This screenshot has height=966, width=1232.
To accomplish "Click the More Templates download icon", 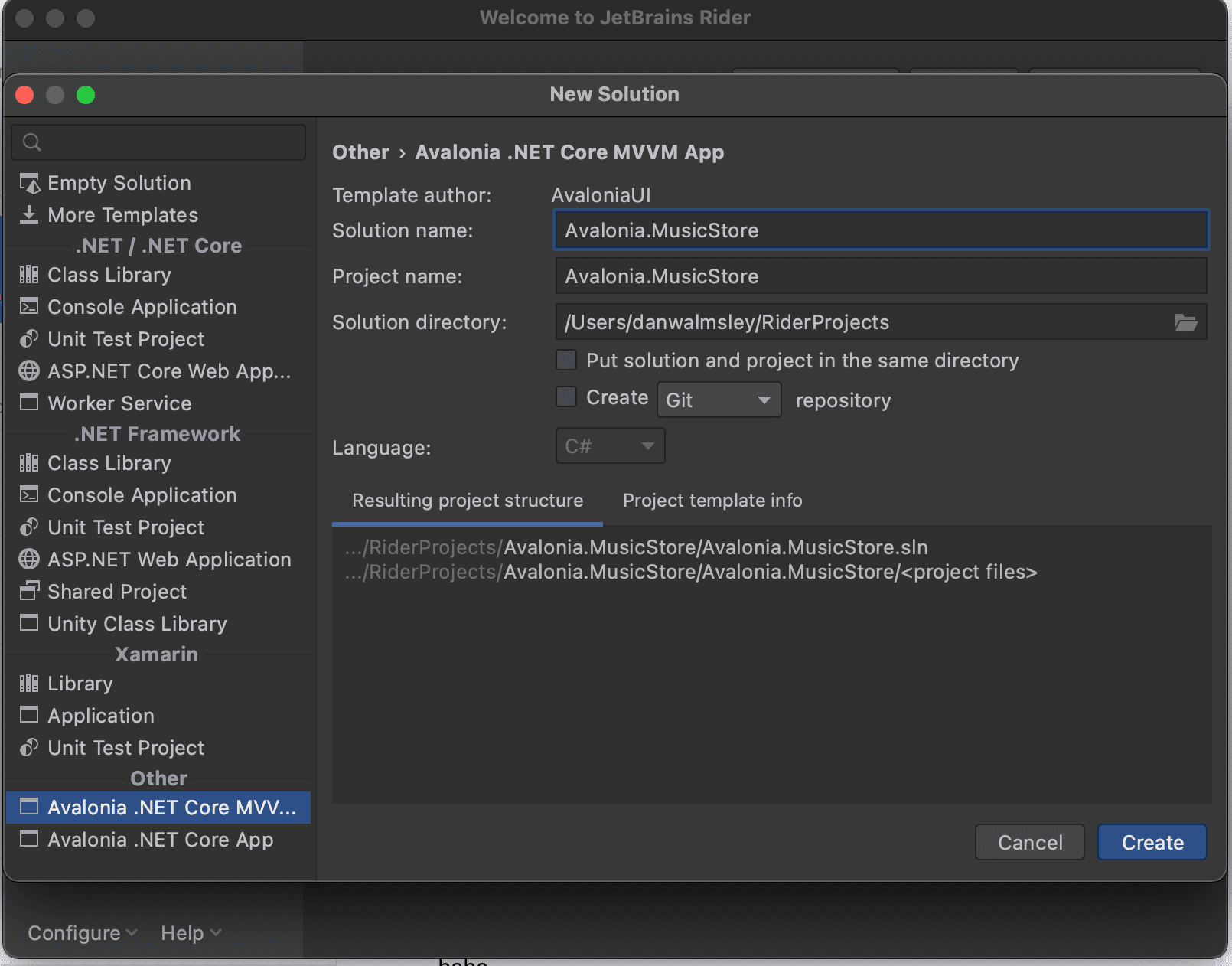I will click(29, 215).
